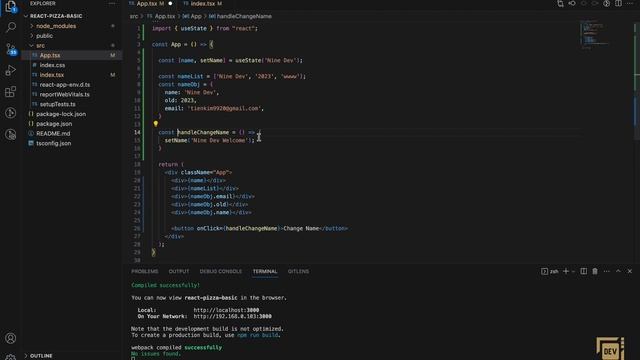Image resolution: width=640 pixels, height=360 pixels.
Task: Open the OUTPUT panel tab
Action: click(x=179, y=271)
